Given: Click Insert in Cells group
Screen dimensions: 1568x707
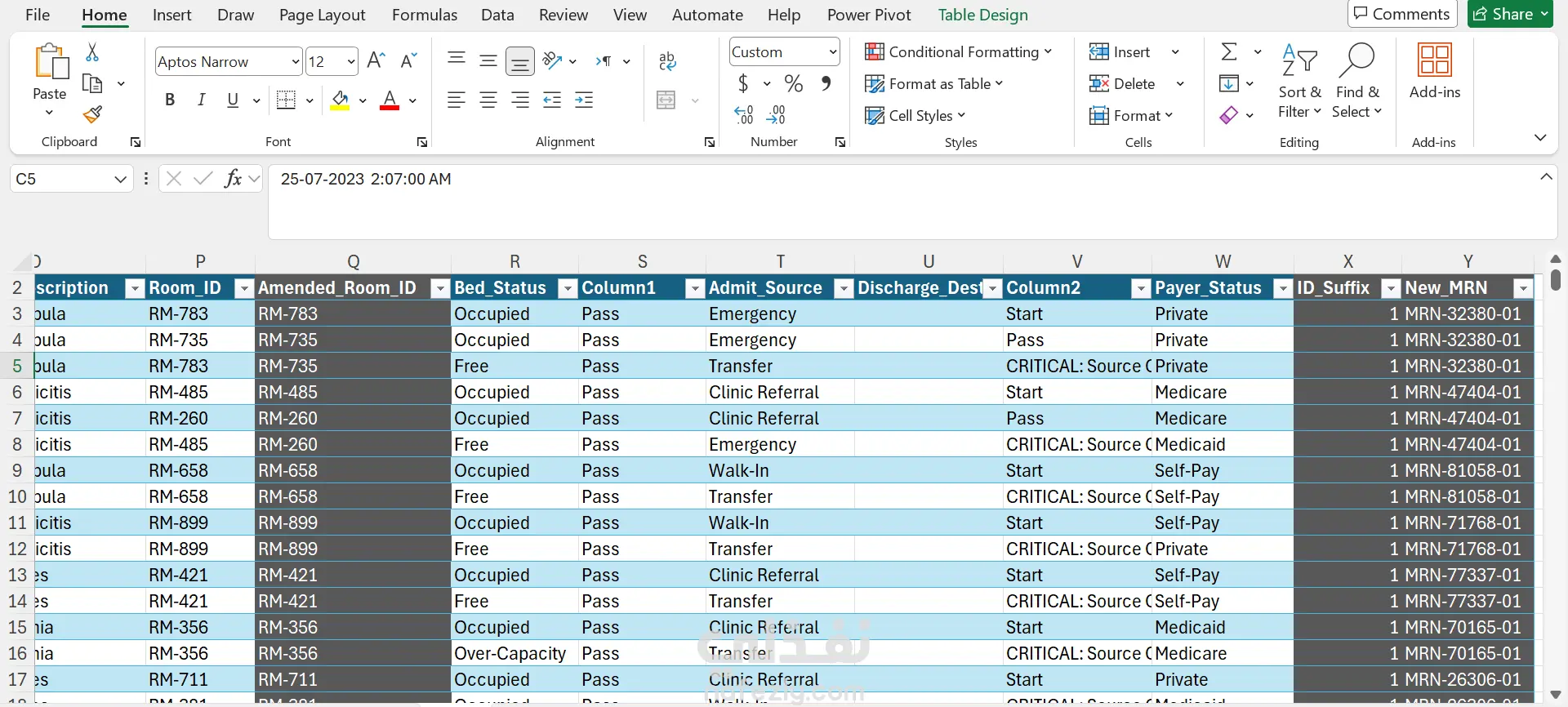Looking at the screenshot, I should coord(1120,51).
